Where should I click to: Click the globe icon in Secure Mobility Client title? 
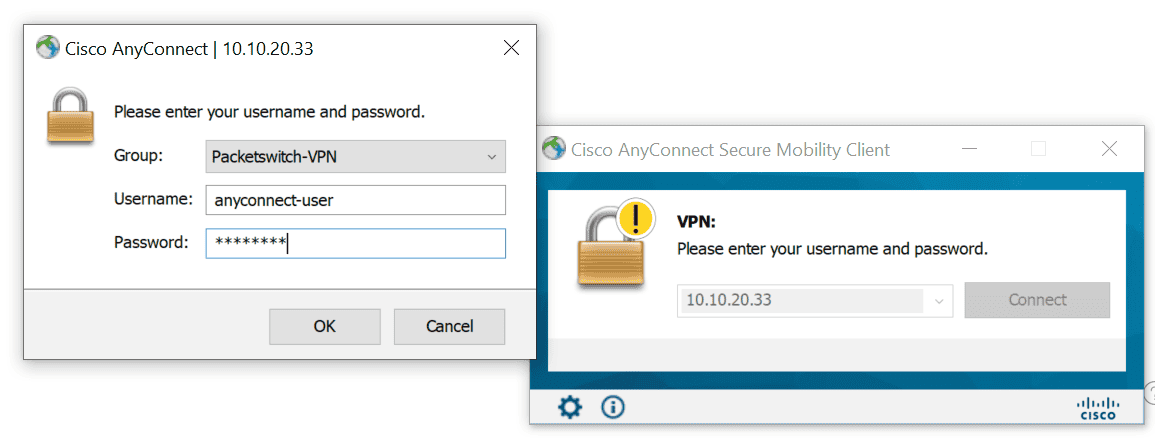553,149
